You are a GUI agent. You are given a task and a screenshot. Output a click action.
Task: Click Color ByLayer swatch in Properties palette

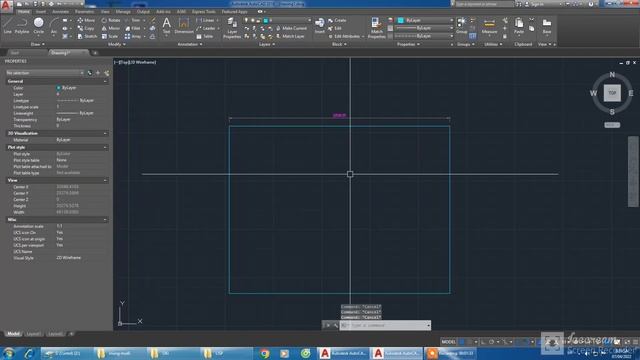pyautogui.click(x=58, y=88)
